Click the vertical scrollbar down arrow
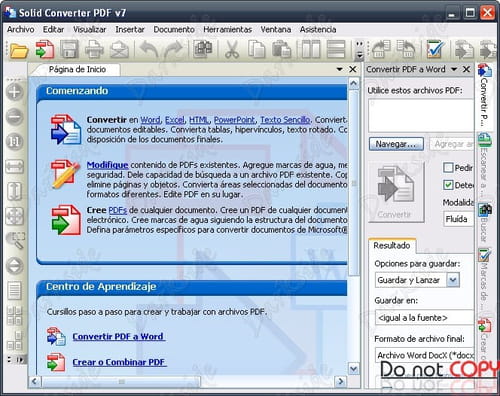This screenshot has height=396, width=500. click(354, 369)
